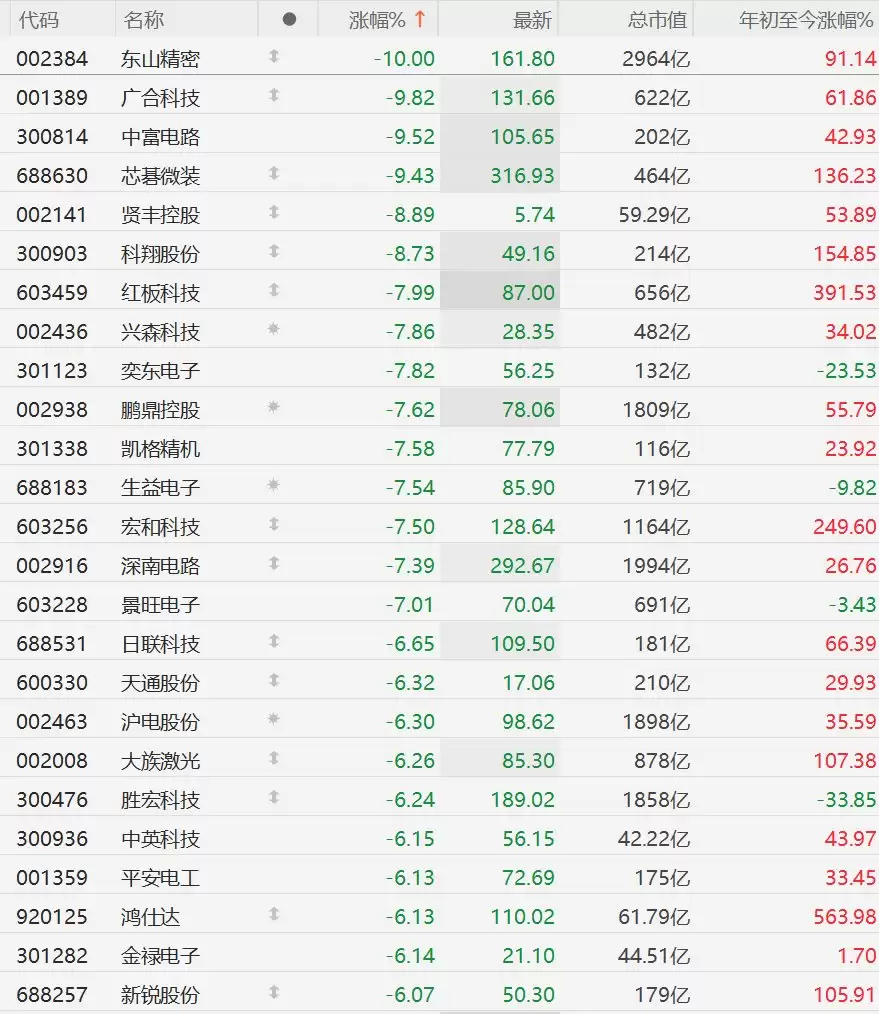Click the star icon in 生益电子 row

click(x=274, y=485)
